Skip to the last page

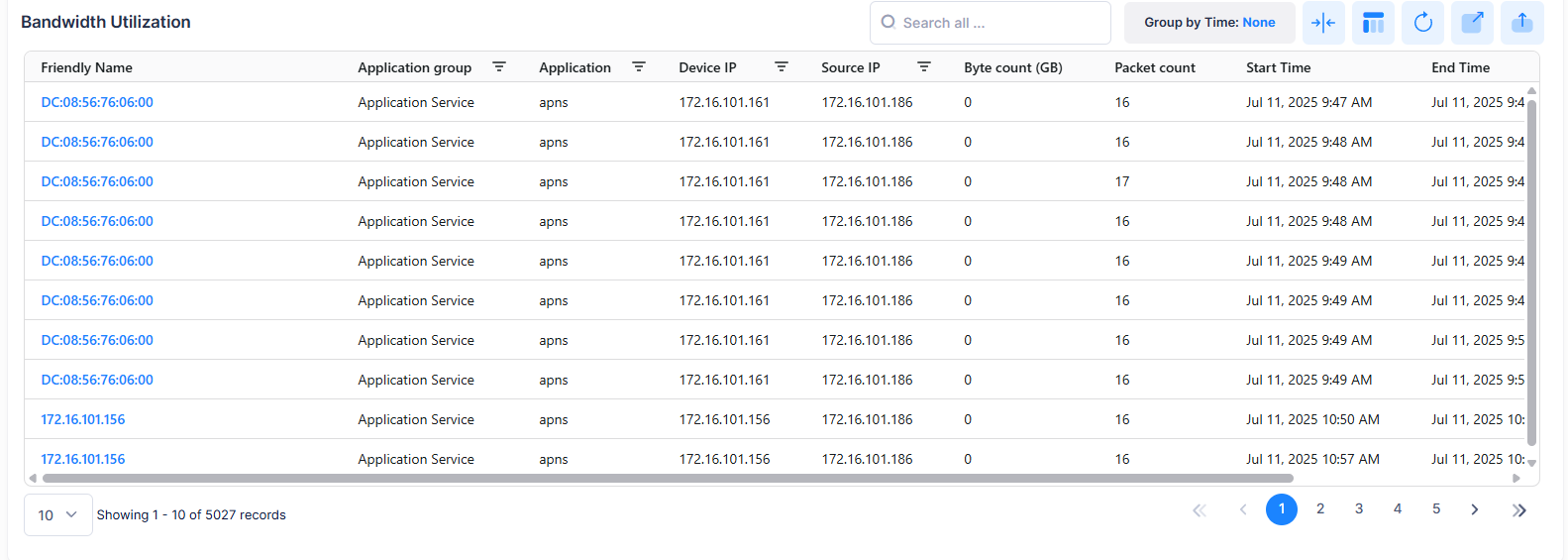[x=1519, y=510]
